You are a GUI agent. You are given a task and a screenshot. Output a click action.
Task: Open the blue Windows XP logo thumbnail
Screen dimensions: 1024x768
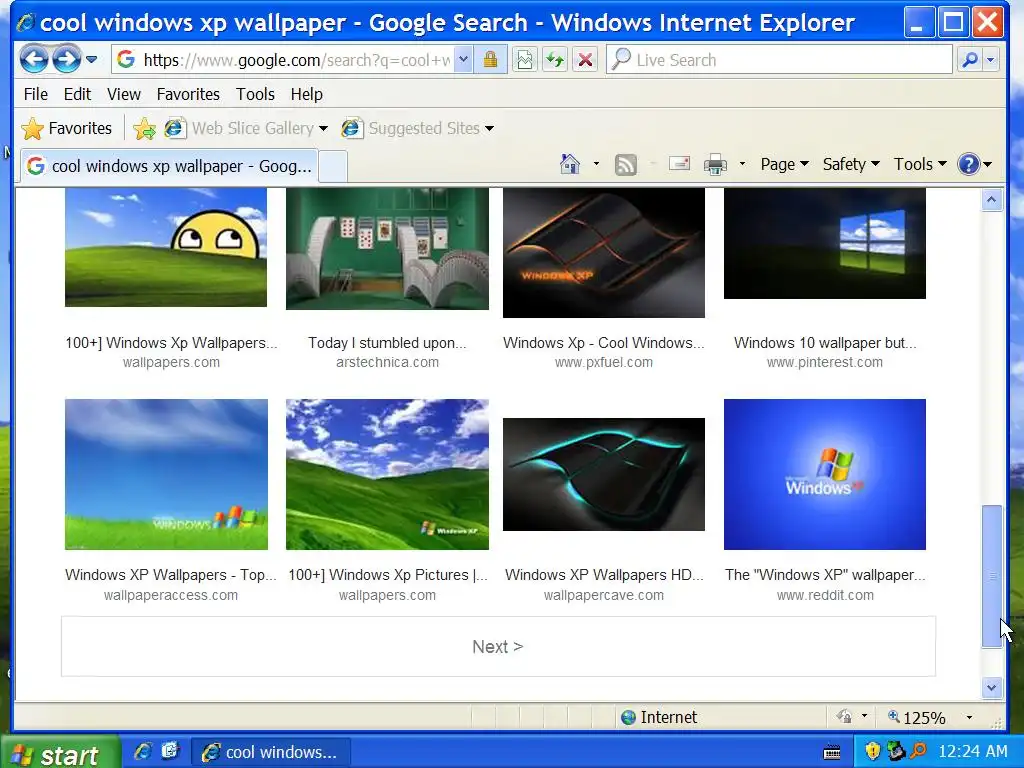[x=825, y=474]
